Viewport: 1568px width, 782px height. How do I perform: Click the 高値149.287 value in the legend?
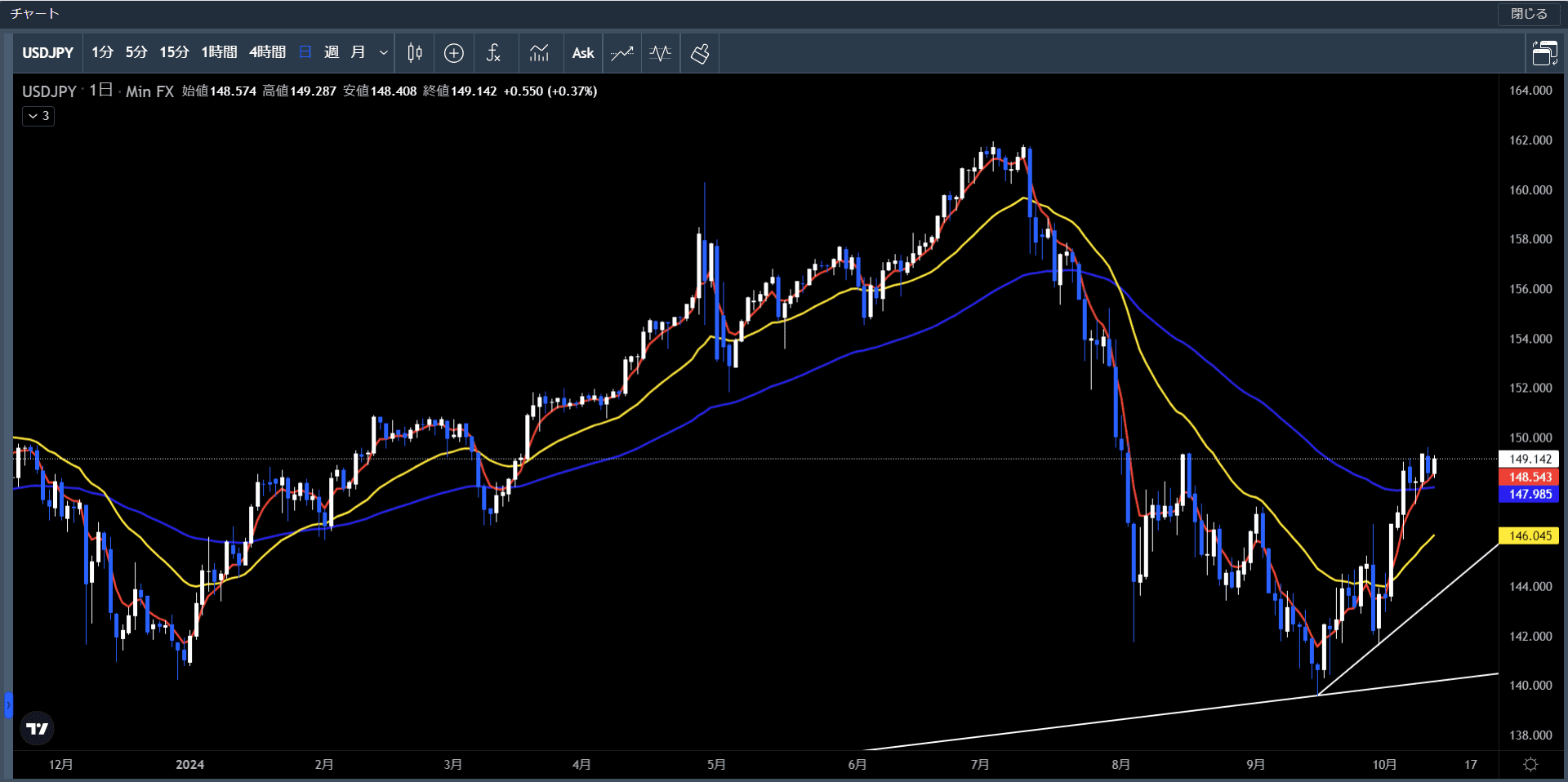click(299, 91)
